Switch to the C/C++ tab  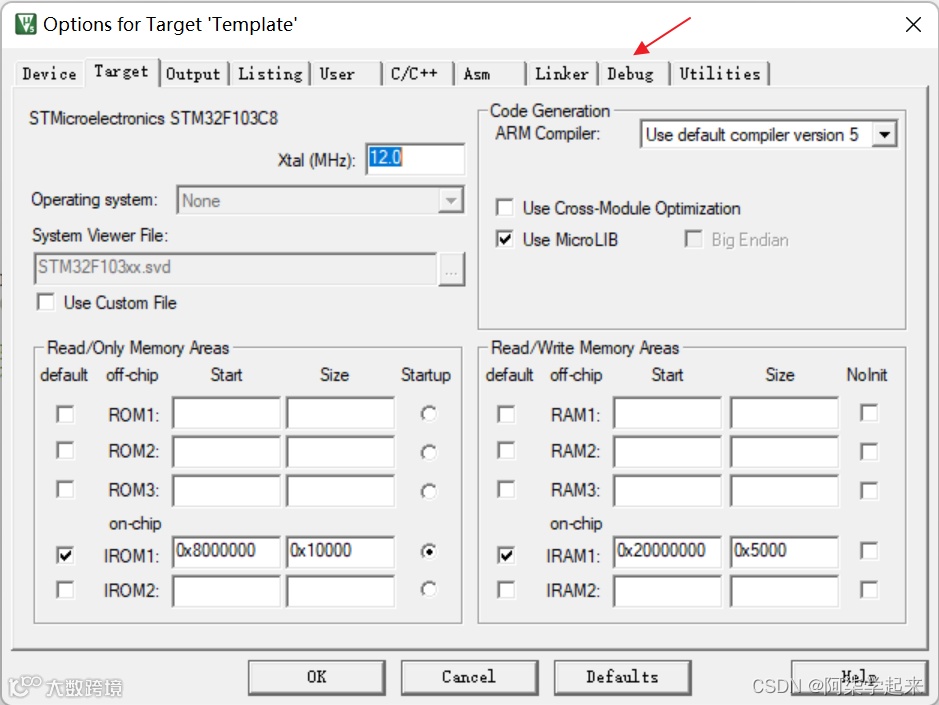point(417,74)
